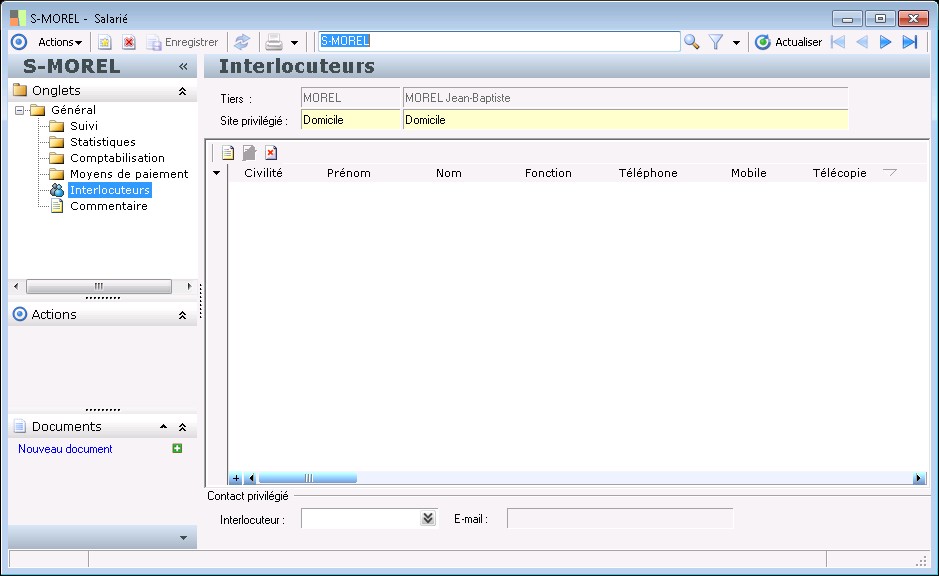
Task: Go to next record arrow
Action: pos(885,42)
